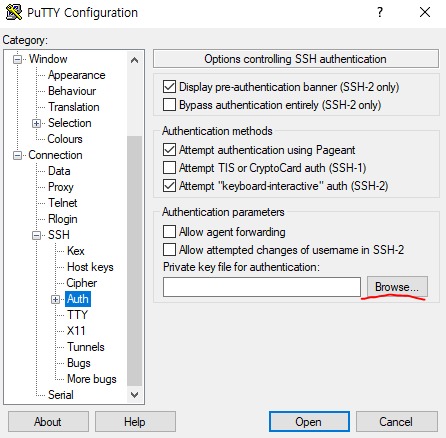Collapse the SSH tree node
Viewport: 446px width, 438px height.
pyautogui.click(x=36, y=235)
